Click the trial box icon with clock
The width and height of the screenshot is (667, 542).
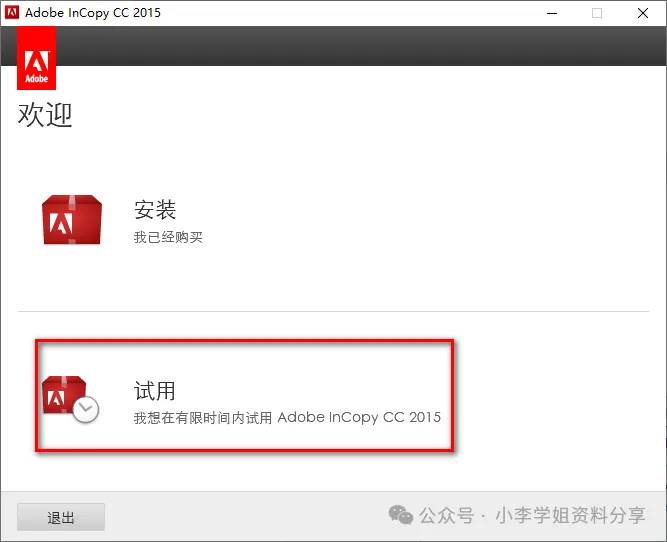(x=71, y=399)
